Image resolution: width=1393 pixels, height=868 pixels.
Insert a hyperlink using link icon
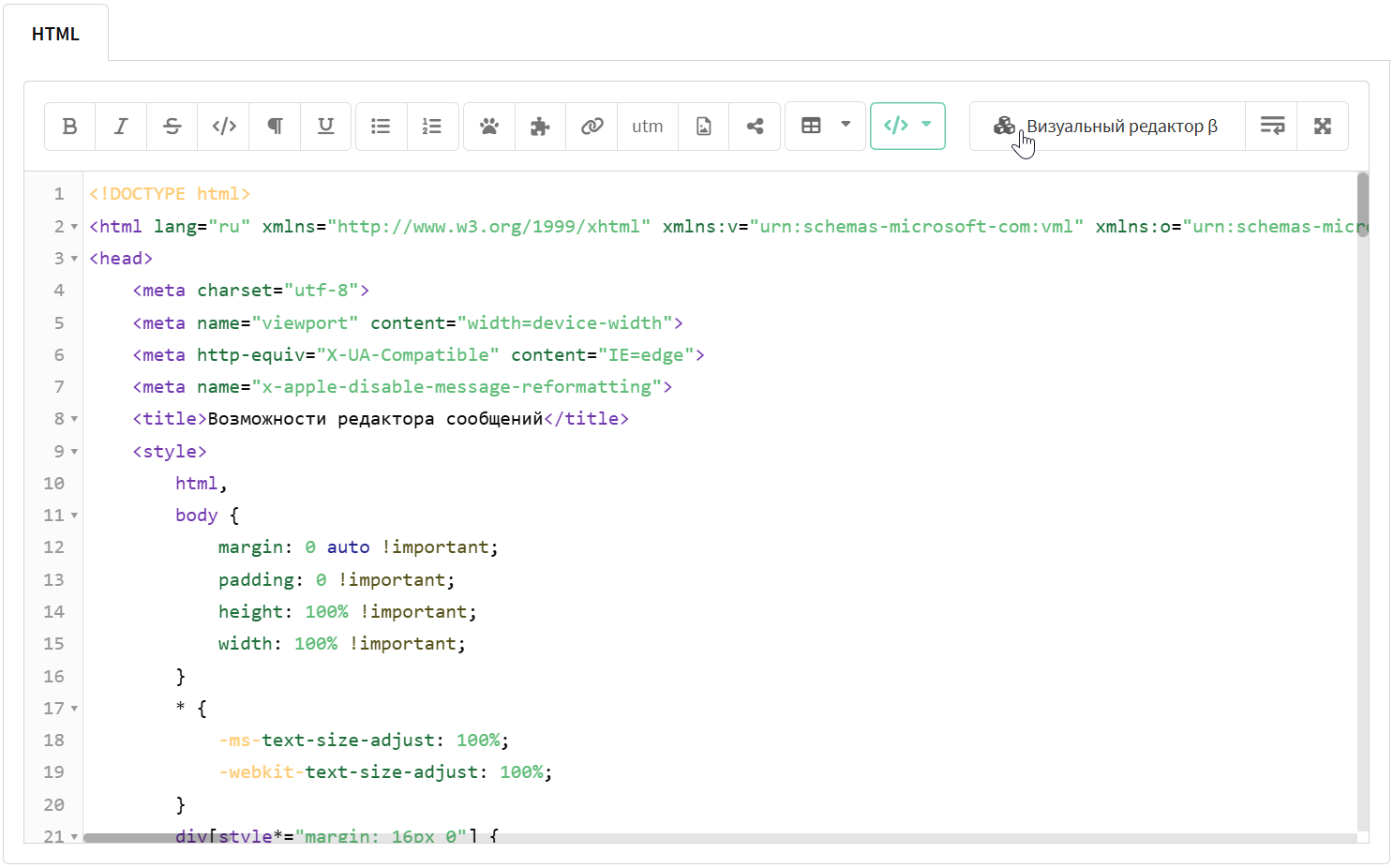592,127
